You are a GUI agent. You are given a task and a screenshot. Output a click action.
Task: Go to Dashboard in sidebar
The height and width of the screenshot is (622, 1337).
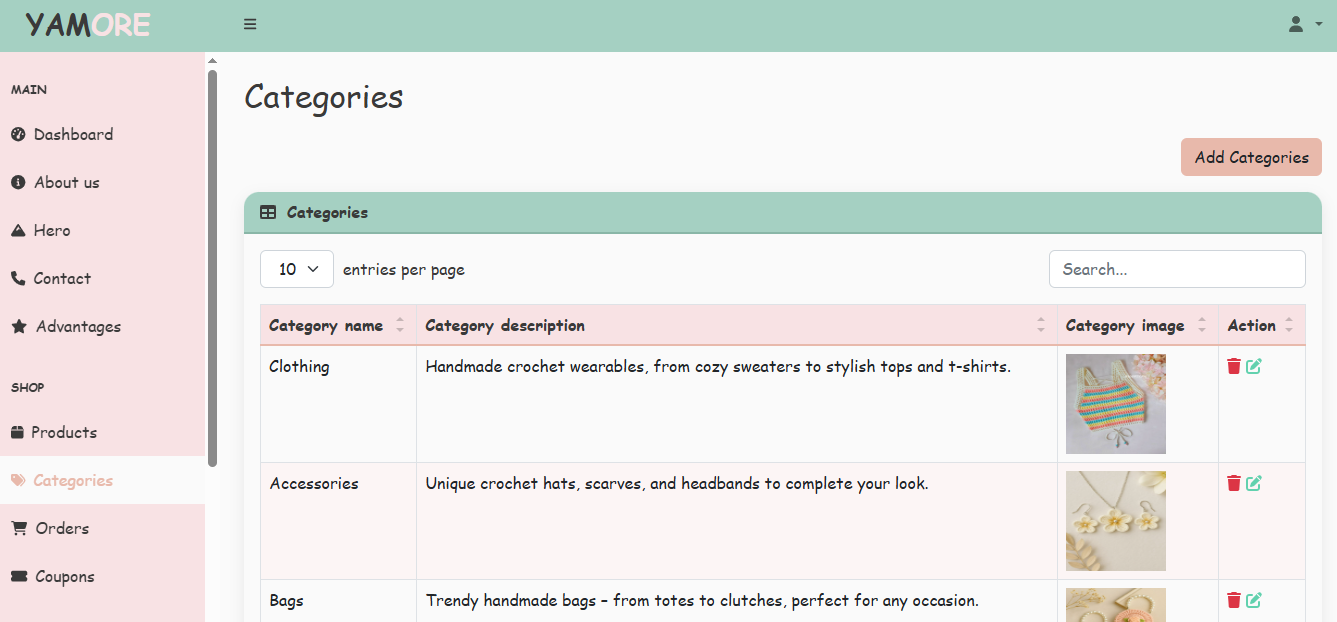[x=73, y=135]
